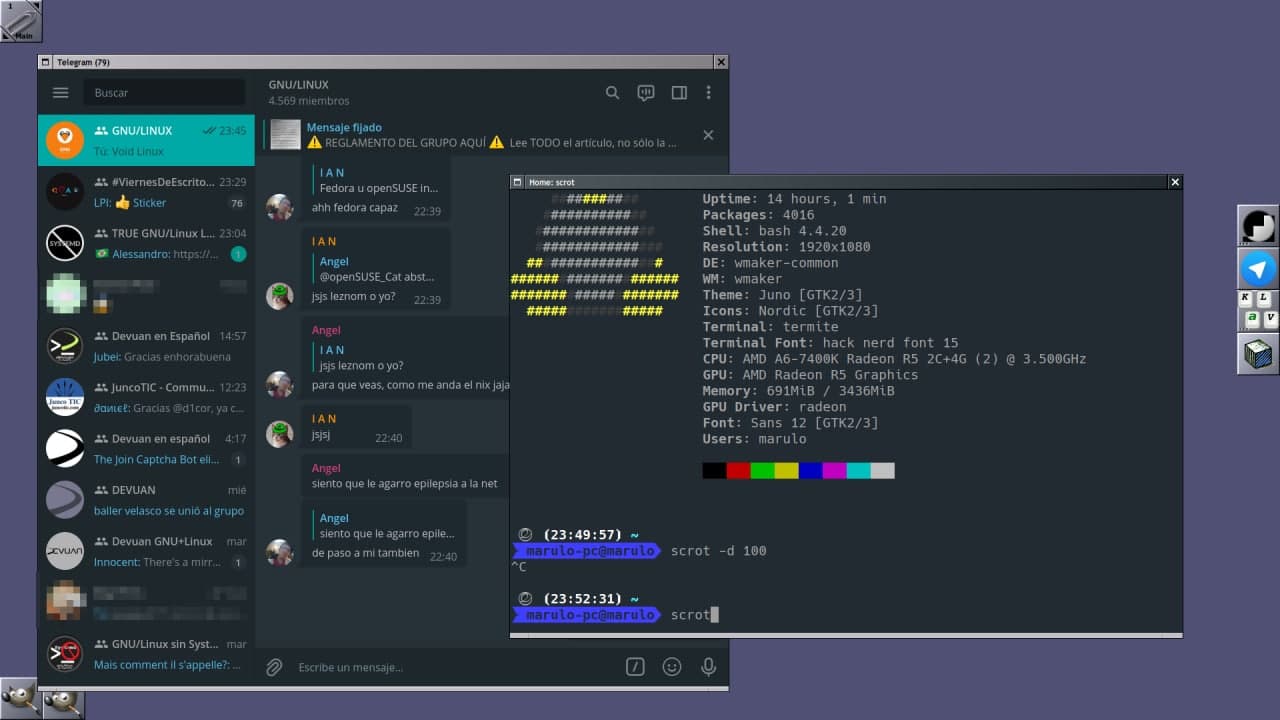Open the three-dot more options menu
The height and width of the screenshot is (720, 1280).
coord(708,93)
